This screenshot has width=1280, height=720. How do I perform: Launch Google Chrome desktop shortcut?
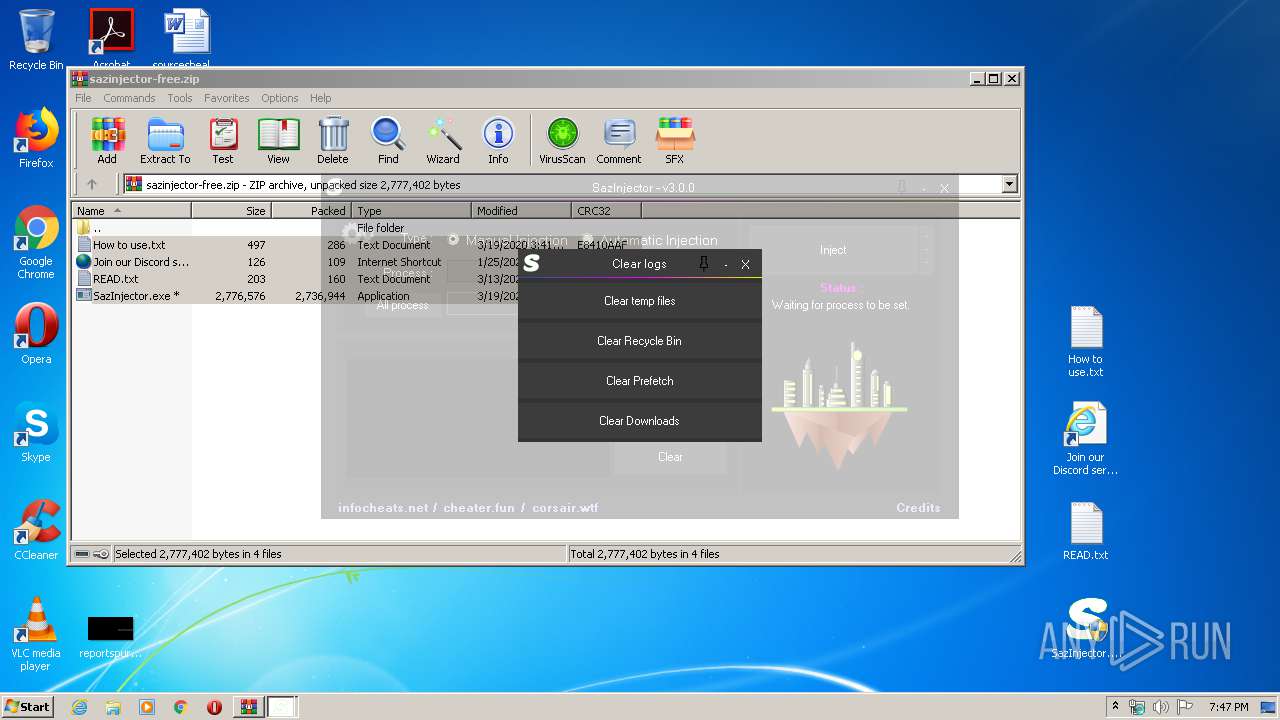36,243
